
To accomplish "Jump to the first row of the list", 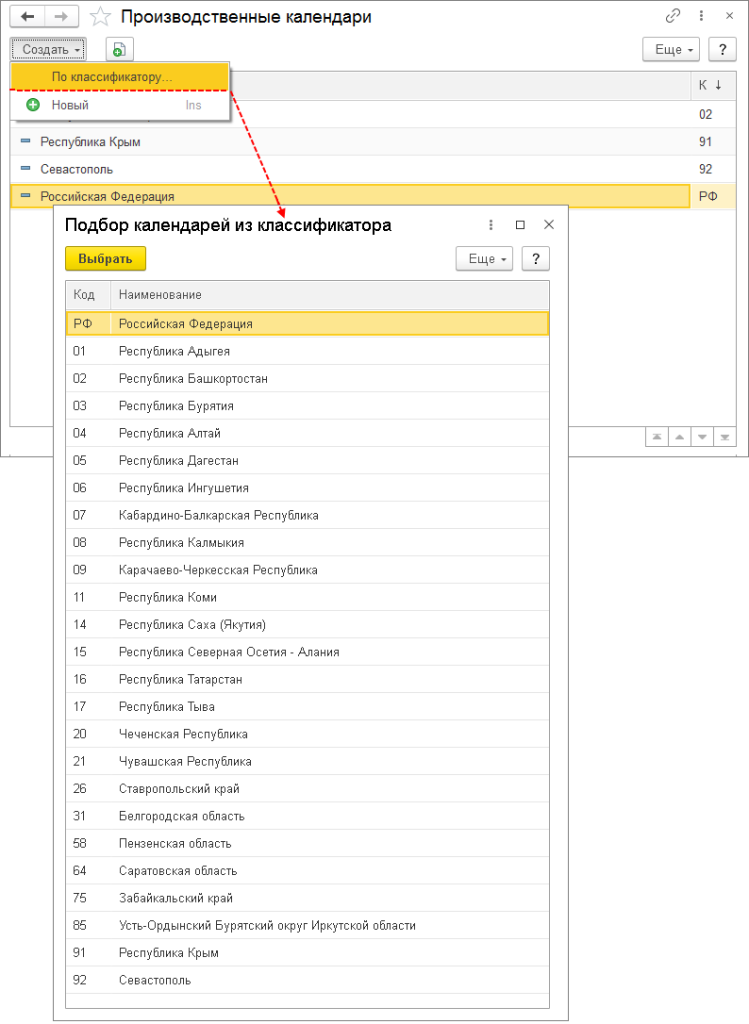I will (x=657, y=437).
